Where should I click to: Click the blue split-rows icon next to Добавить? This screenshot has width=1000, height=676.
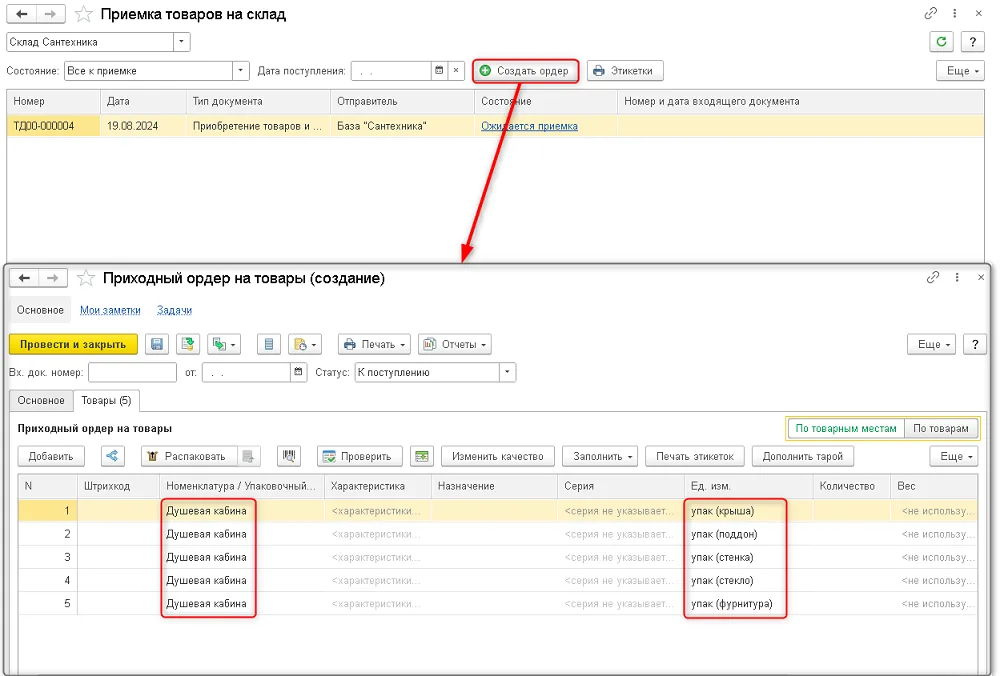point(112,456)
